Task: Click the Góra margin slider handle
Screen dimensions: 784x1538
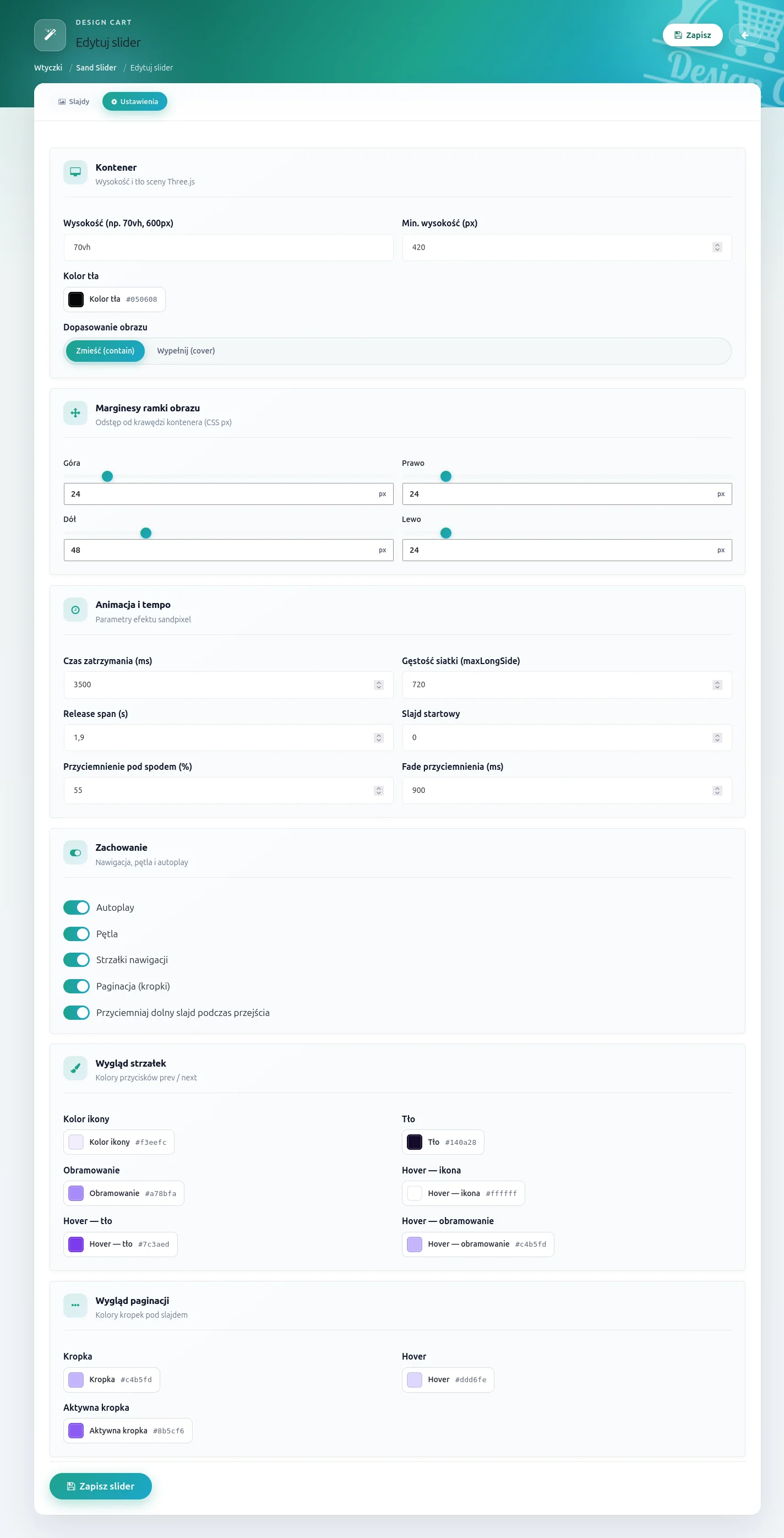Action: click(x=107, y=476)
